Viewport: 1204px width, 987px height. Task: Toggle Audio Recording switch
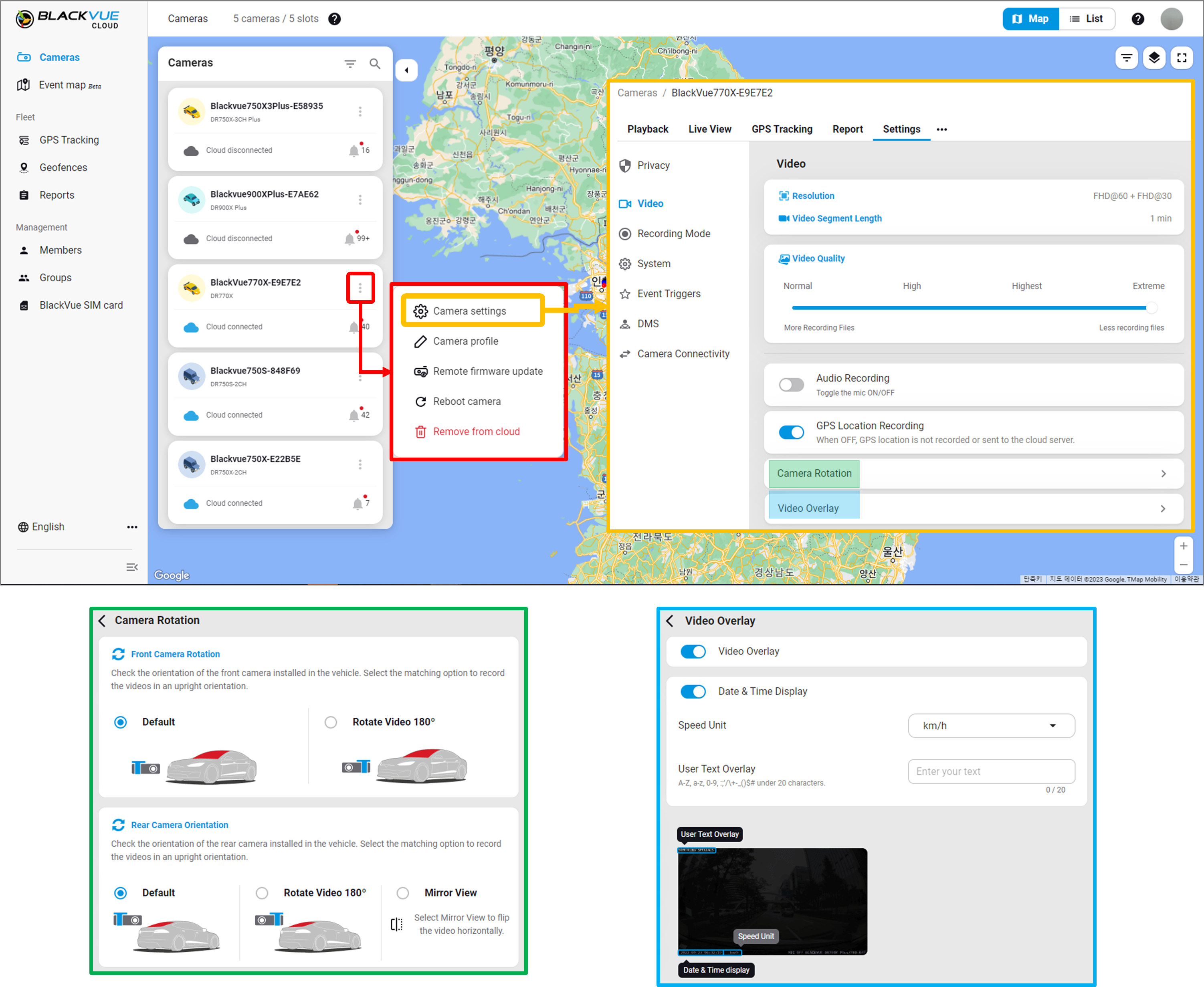tap(791, 385)
